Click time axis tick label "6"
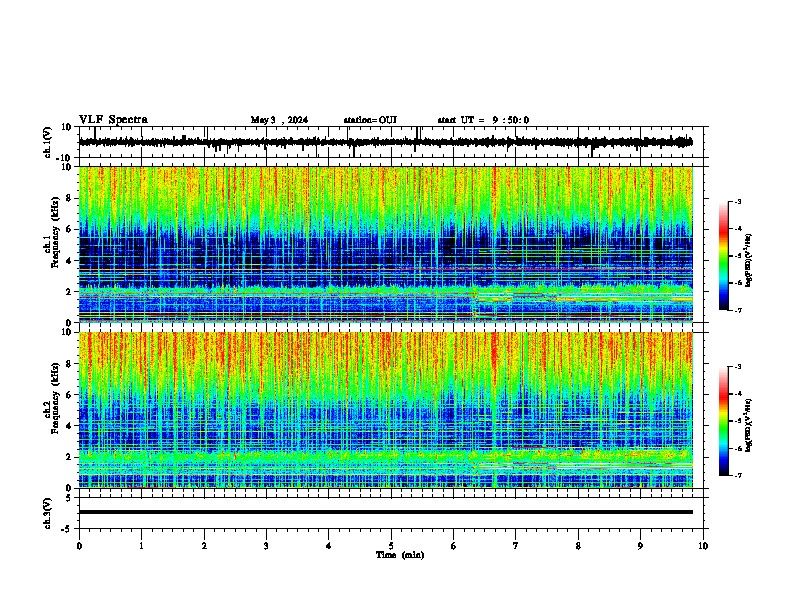 click(454, 546)
